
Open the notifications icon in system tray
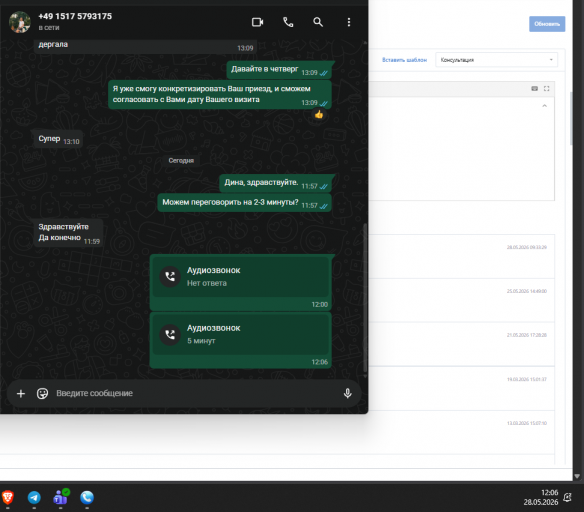567,497
